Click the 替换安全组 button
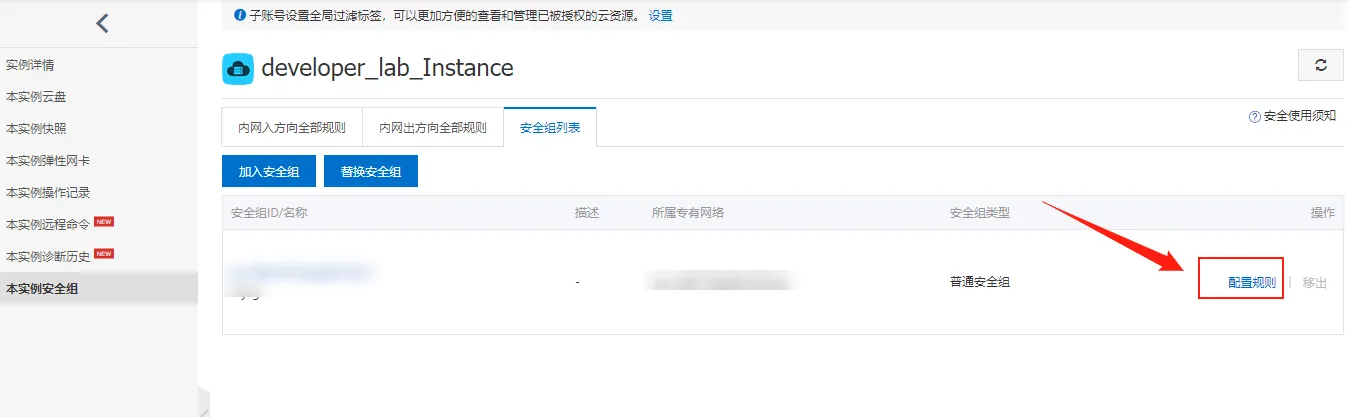This screenshot has height=417, width=1349. [x=371, y=171]
